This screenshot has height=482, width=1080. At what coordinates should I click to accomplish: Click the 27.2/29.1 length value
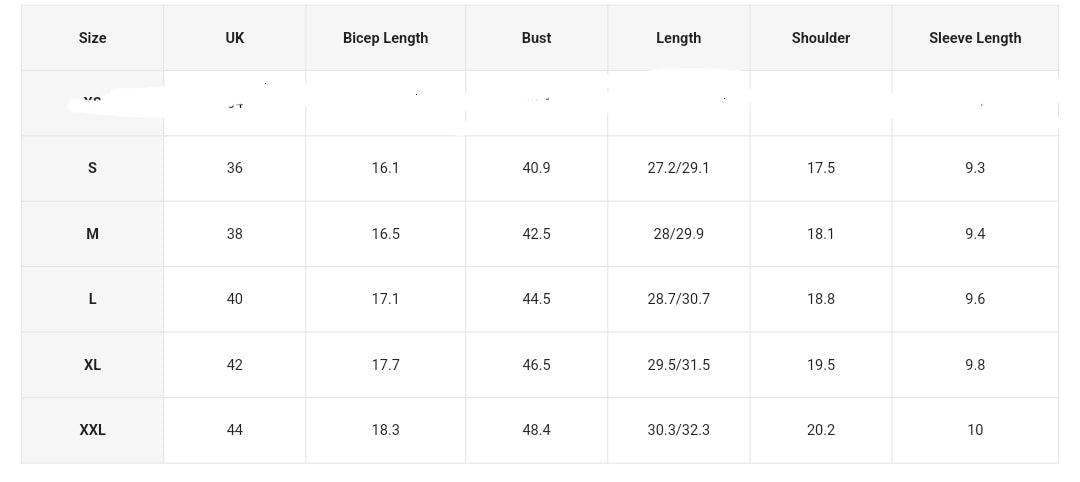678,168
